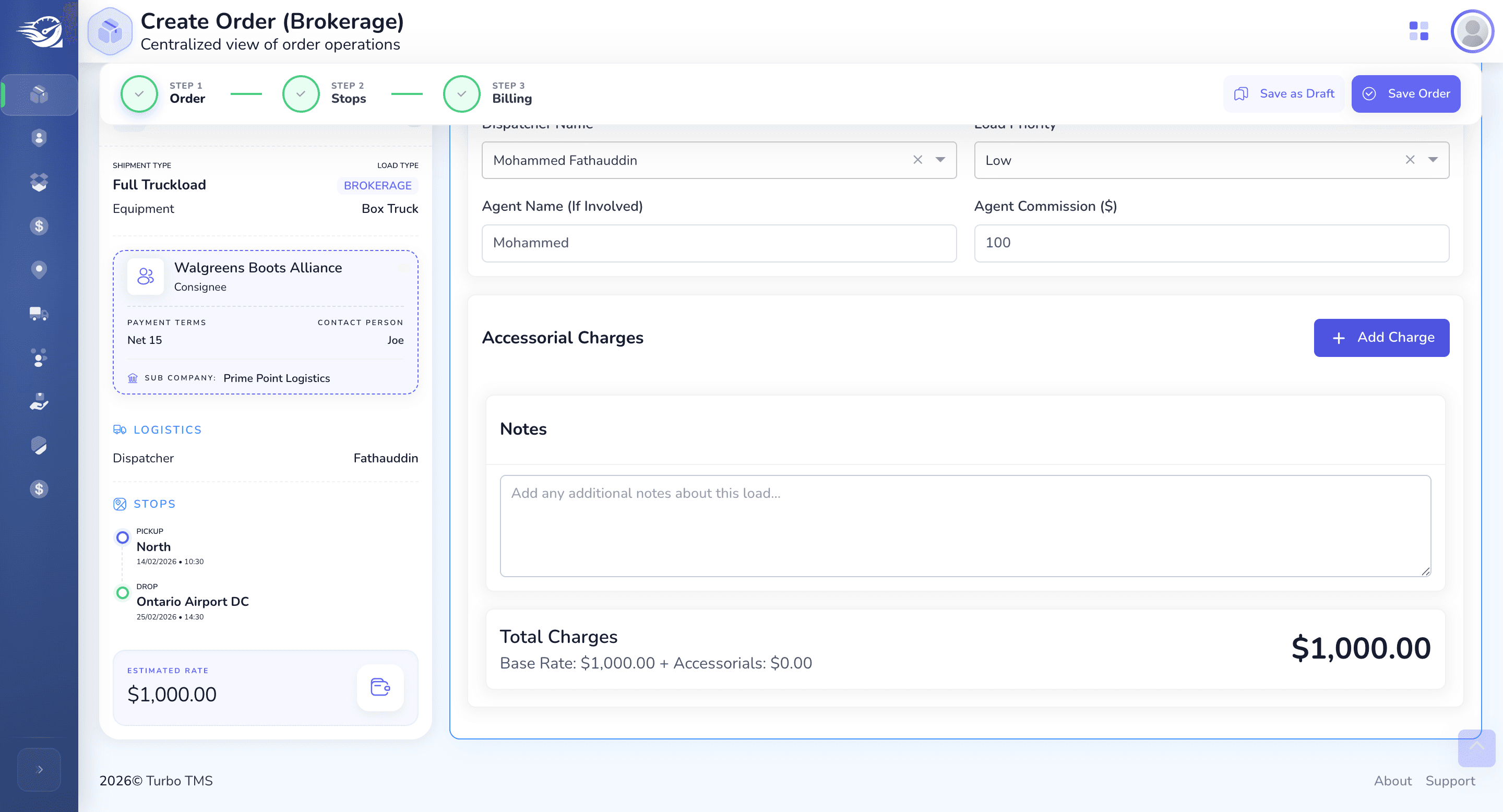
Task: Click the $1,000.00 total charges amount
Action: coord(1361,648)
